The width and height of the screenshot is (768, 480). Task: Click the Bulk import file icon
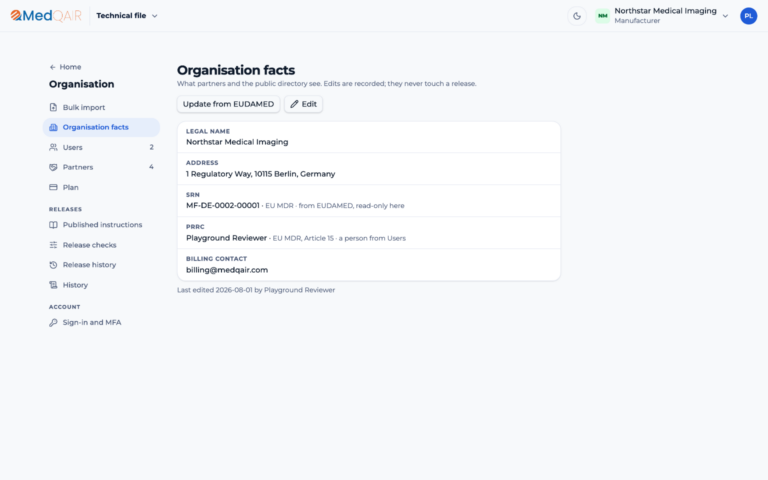53,107
